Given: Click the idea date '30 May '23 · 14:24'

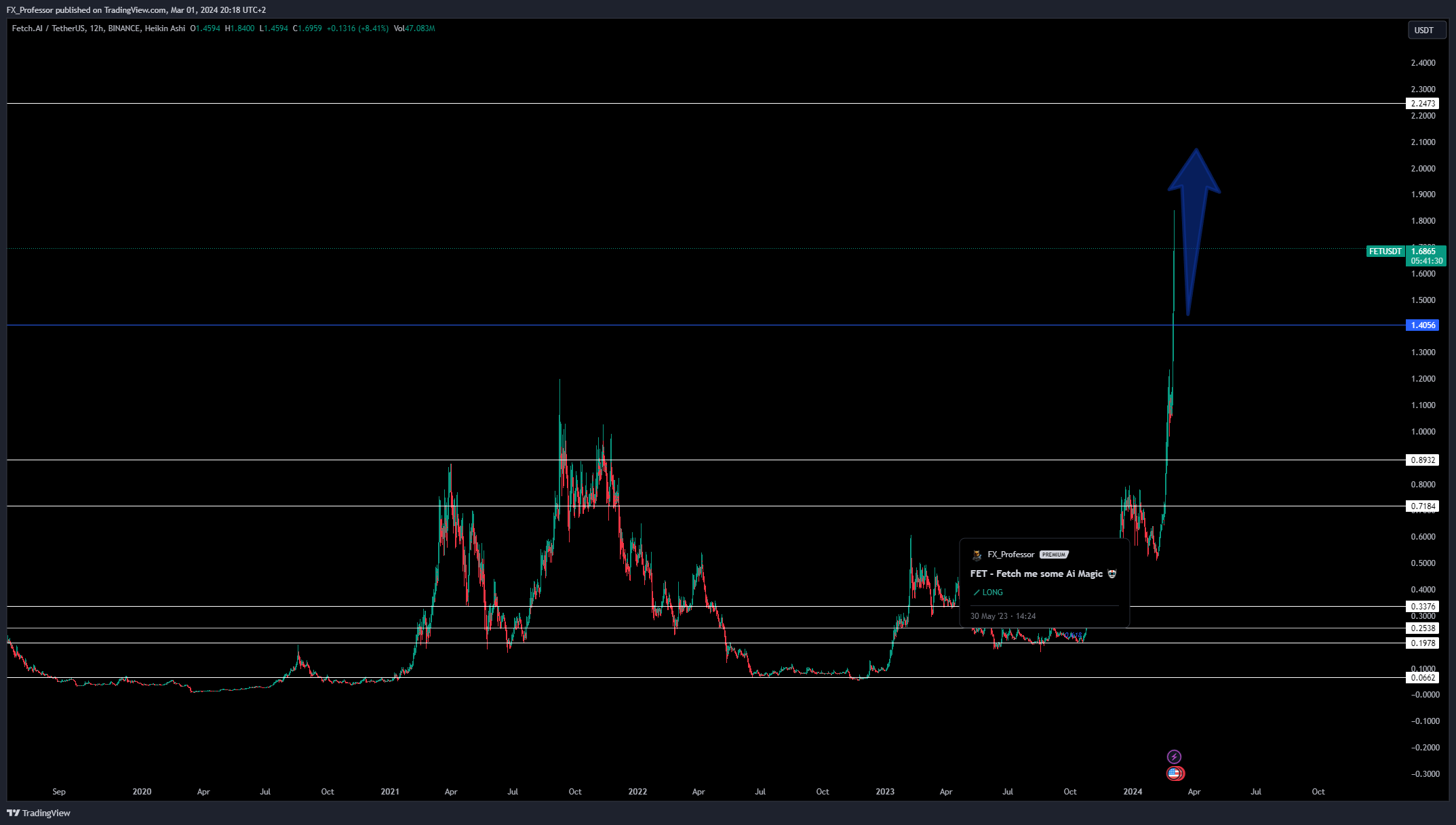Looking at the screenshot, I should pyautogui.click(x=1003, y=616).
